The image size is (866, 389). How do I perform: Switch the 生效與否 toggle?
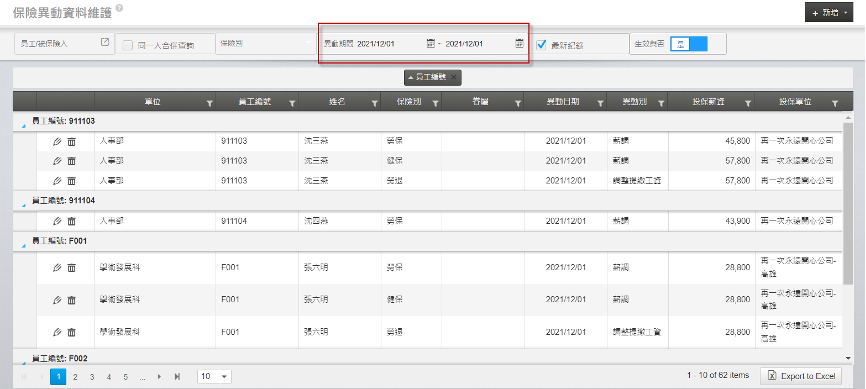pyautogui.click(x=689, y=44)
